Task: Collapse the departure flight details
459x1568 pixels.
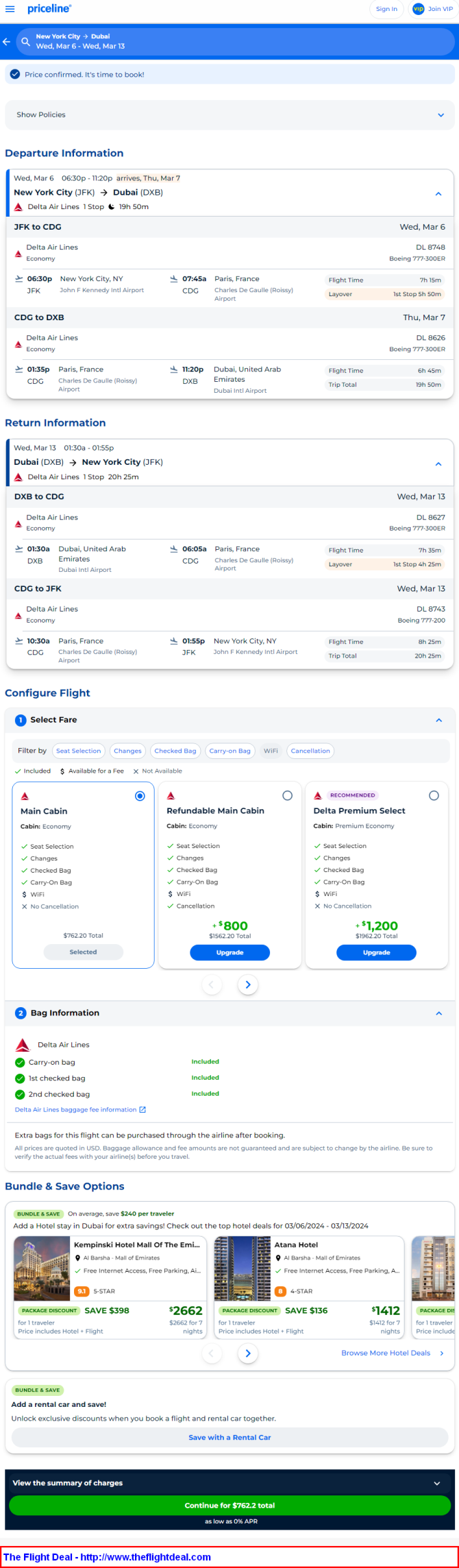Action: coord(438,193)
